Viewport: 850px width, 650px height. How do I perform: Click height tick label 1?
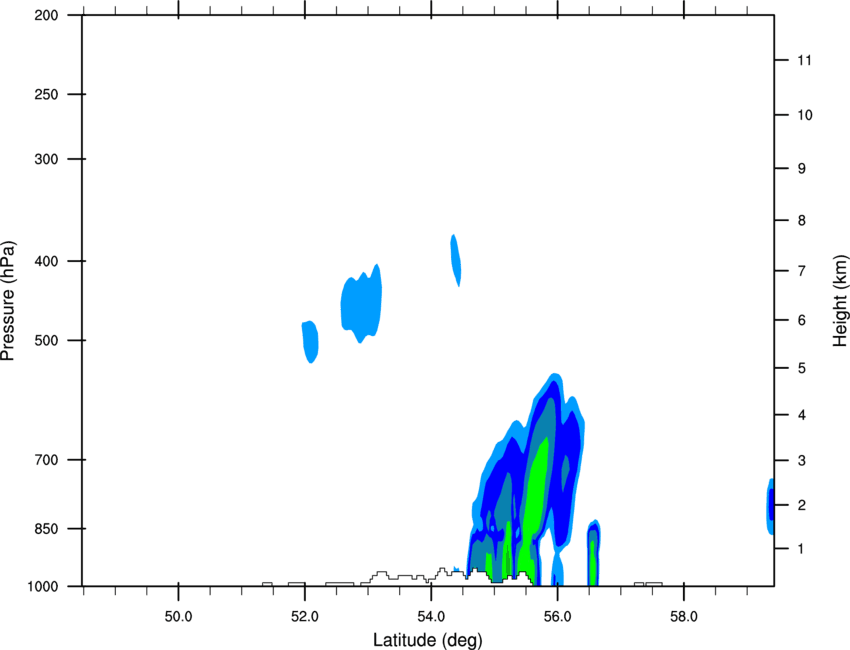(802, 549)
